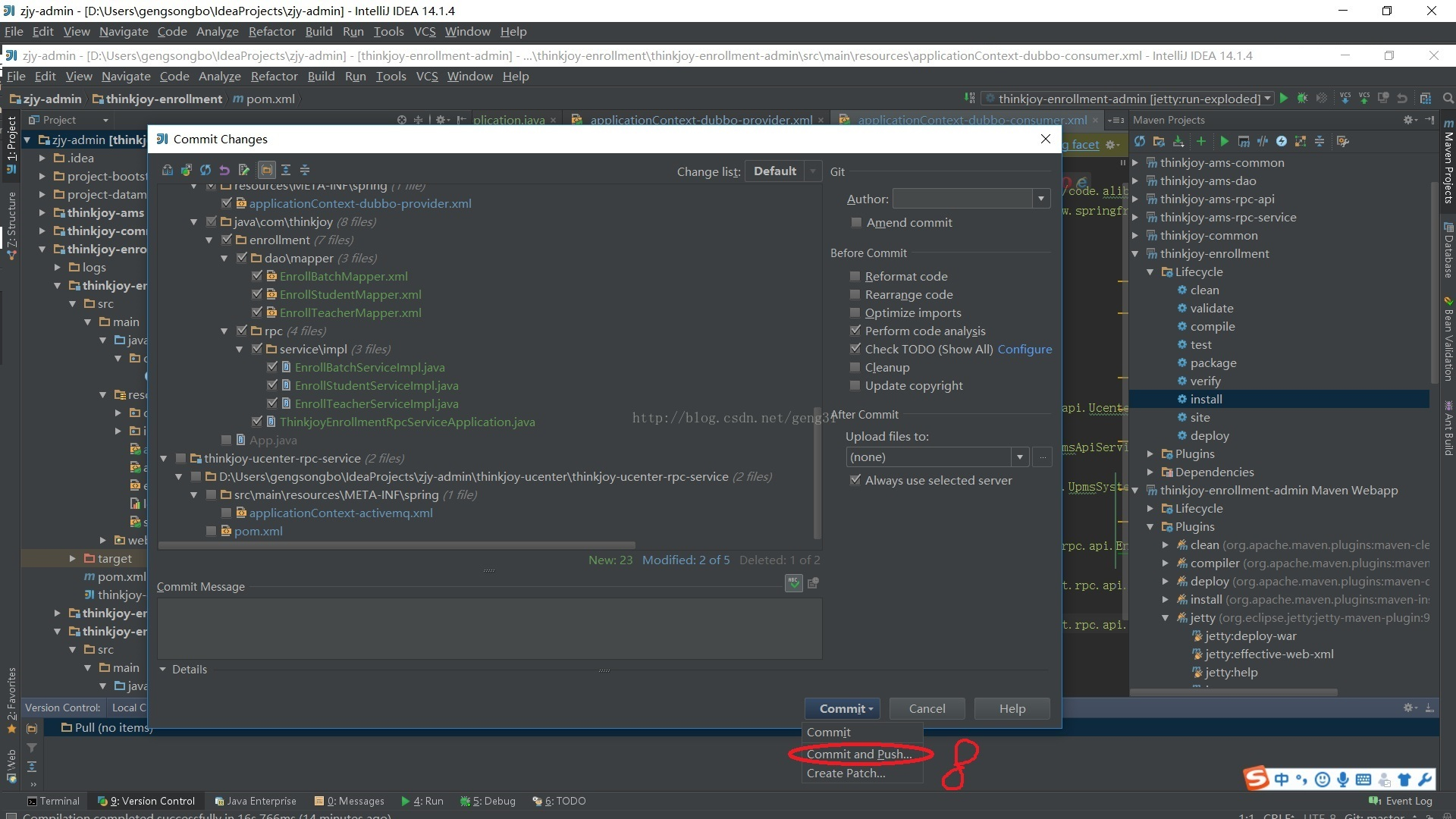Select Create Patch menu option
The height and width of the screenshot is (819, 1456).
[x=846, y=773]
